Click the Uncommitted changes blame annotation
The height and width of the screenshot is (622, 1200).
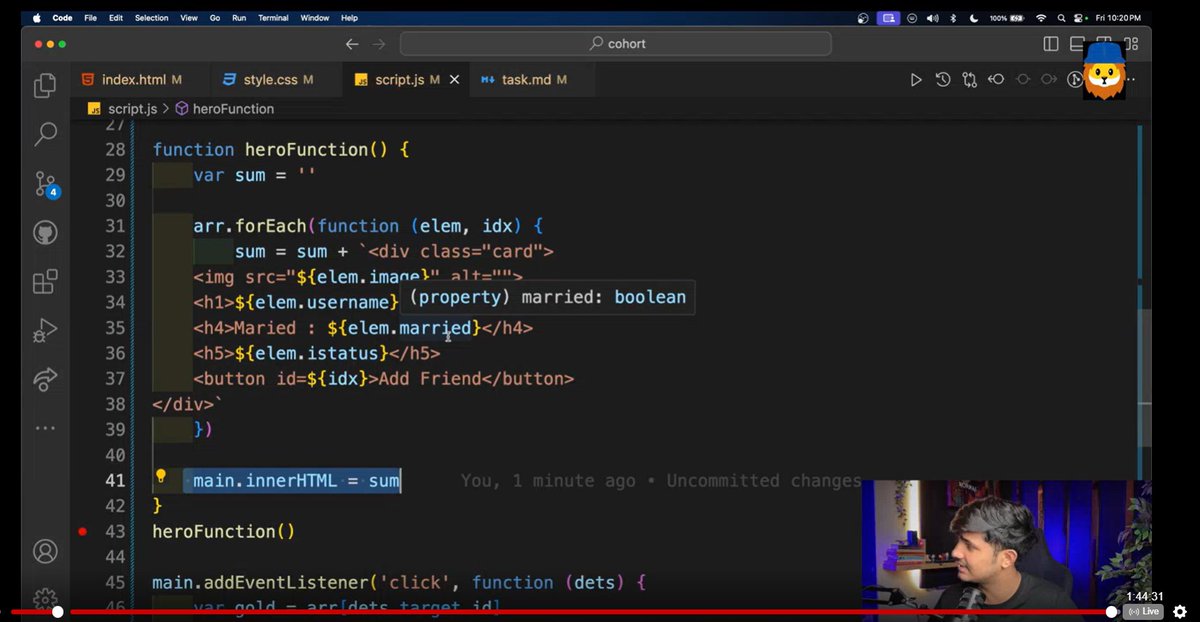pyautogui.click(x=763, y=480)
